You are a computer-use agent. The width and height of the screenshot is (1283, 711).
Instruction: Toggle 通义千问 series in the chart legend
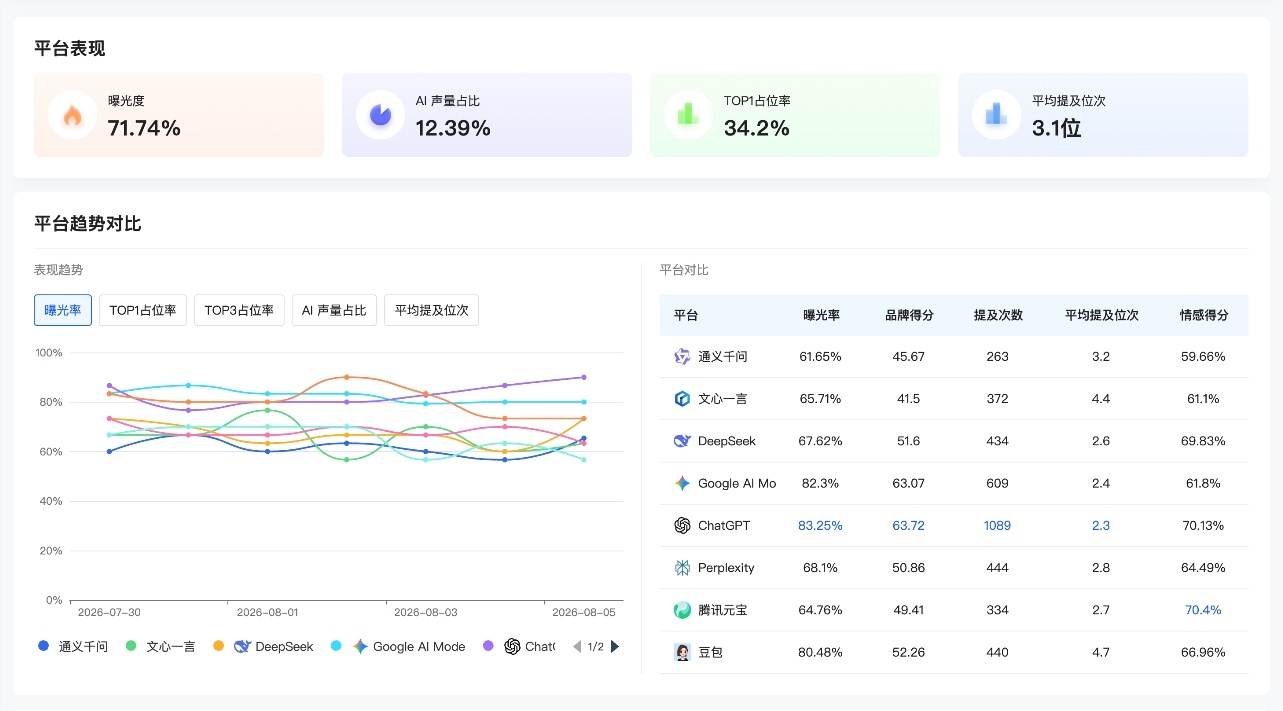point(72,647)
